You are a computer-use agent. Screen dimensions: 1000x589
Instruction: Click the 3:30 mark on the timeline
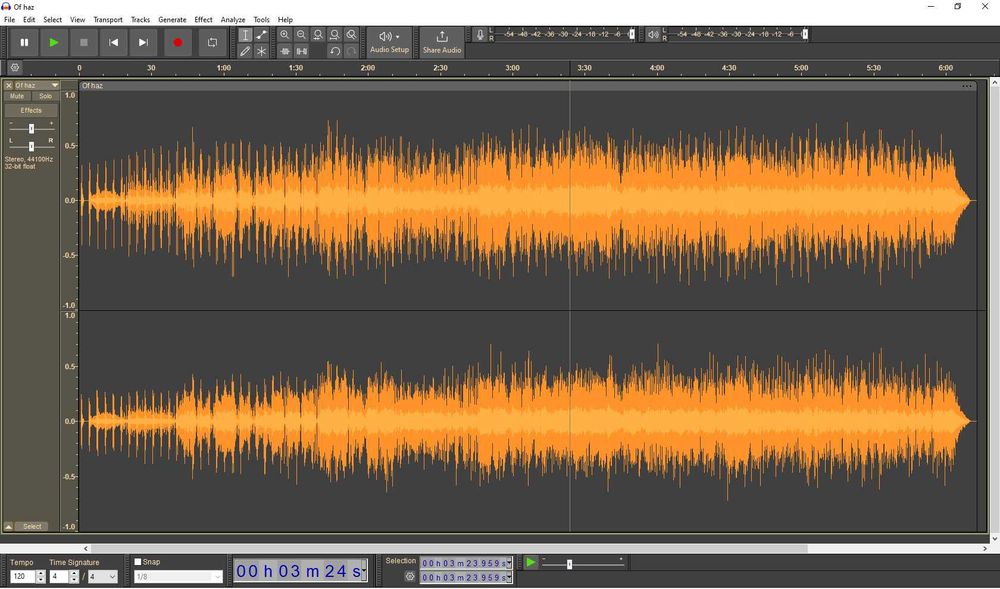coord(584,68)
